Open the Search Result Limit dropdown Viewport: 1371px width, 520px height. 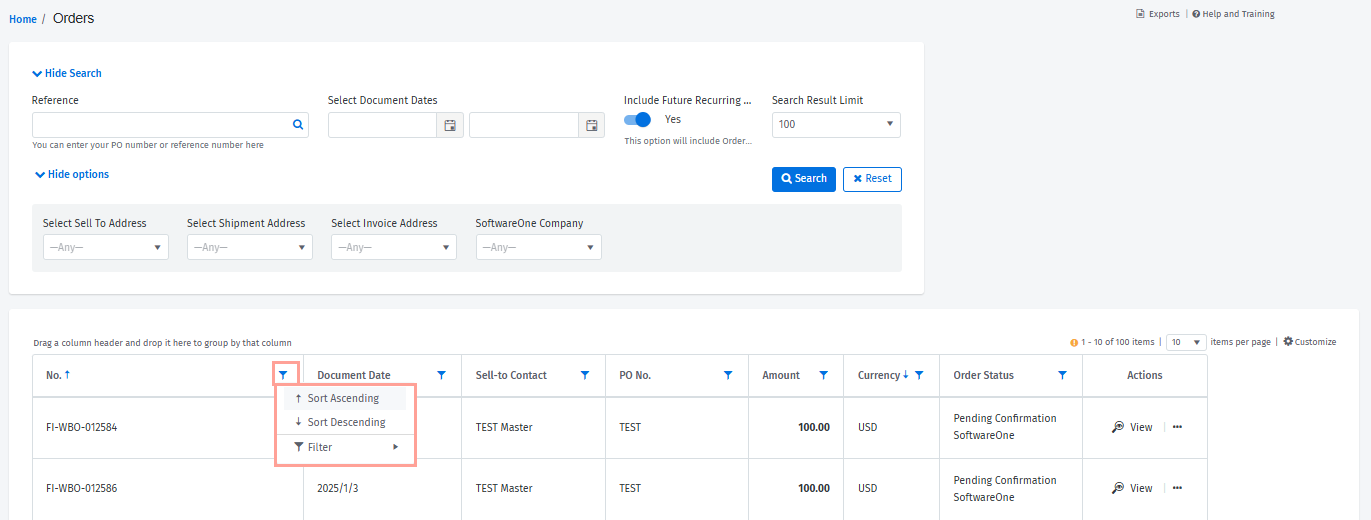pyautogui.click(x=836, y=125)
